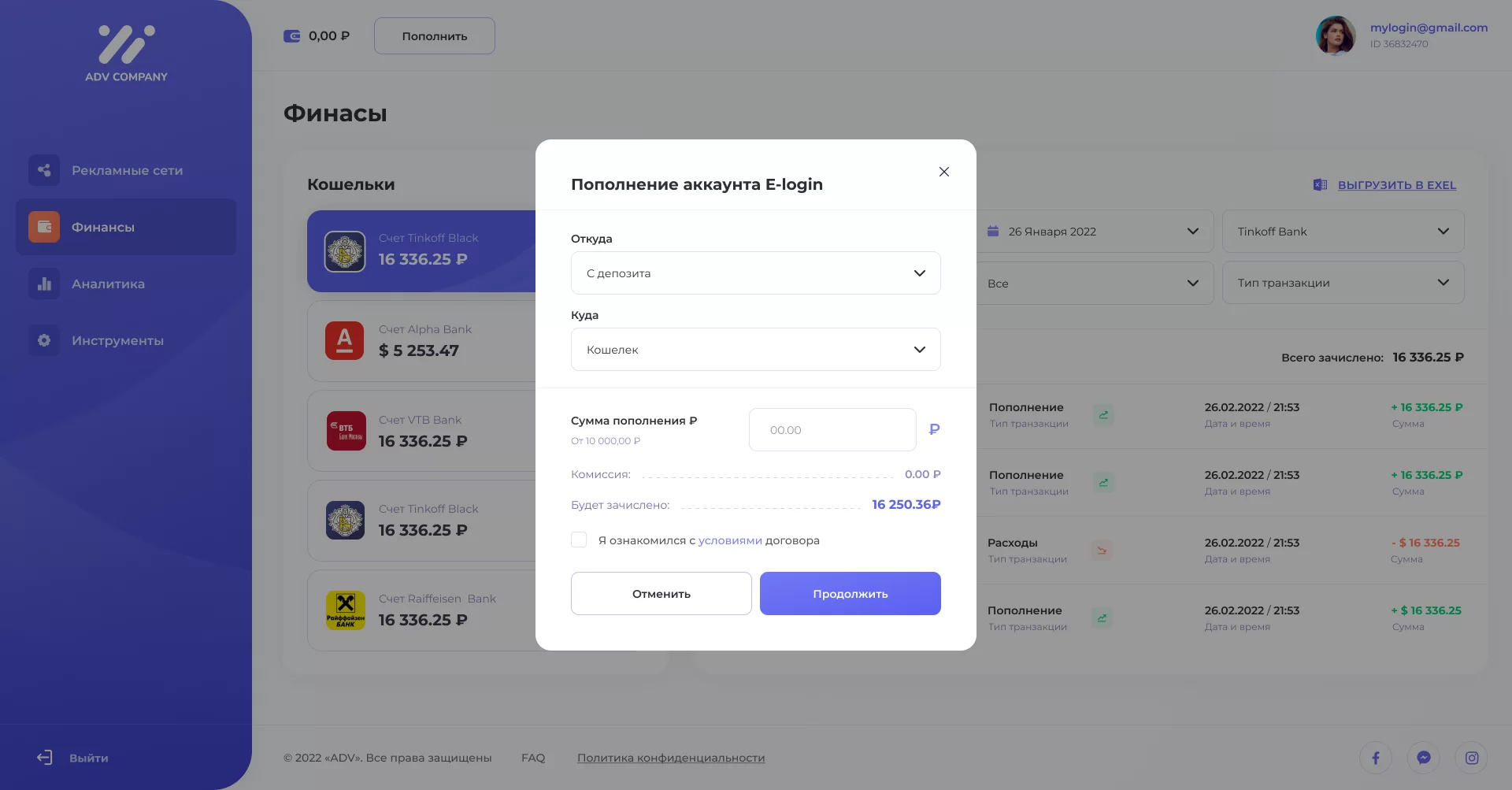Open the Instagram social icon
Image resolution: width=1512 pixels, height=790 pixels.
(x=1472, y=758)
